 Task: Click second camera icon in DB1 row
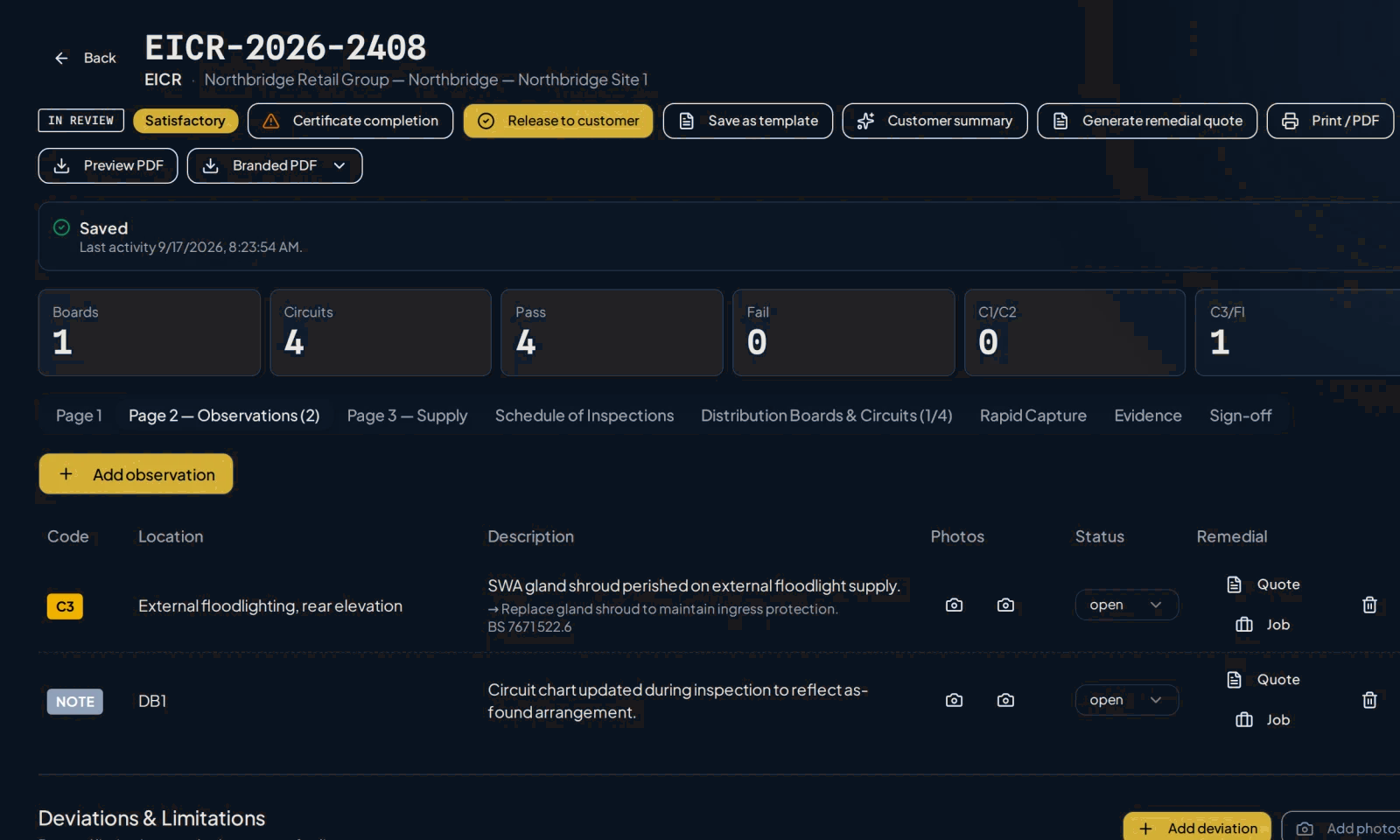1005,700
